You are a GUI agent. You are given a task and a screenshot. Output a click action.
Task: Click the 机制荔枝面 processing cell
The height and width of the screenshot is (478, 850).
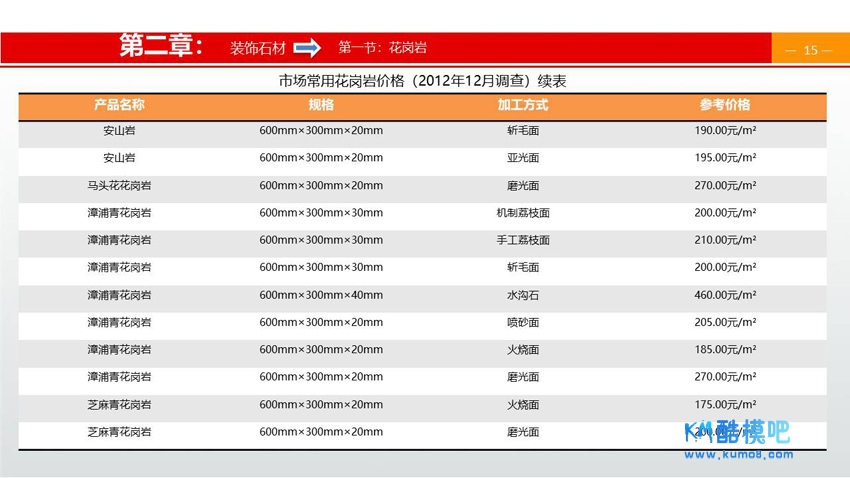[x=523, y=213]
